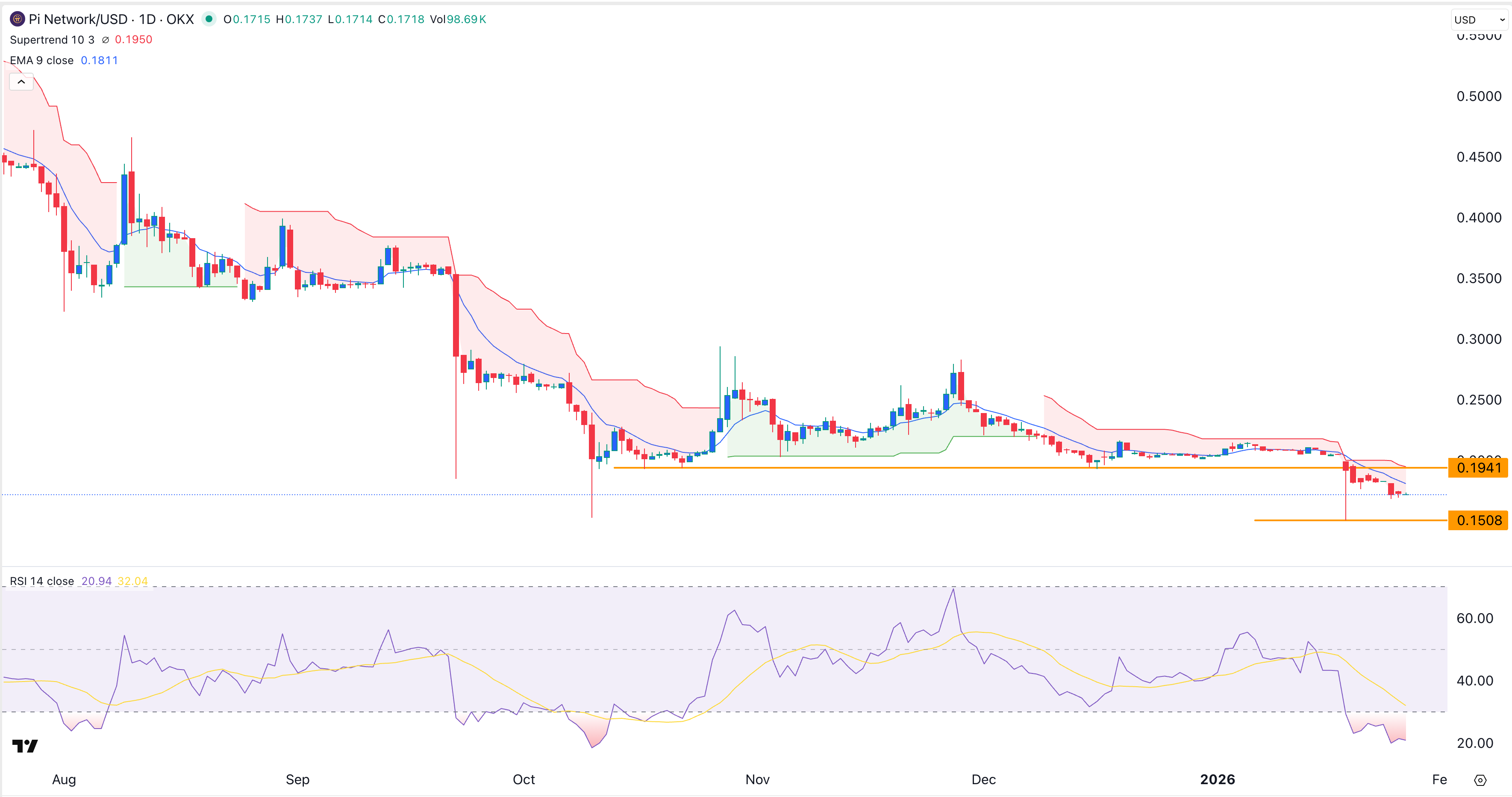Image resolution: width=1512 pixels, height=797 pixels.
Task: Click the EMA value 0.1811
Action: [99, 60]
